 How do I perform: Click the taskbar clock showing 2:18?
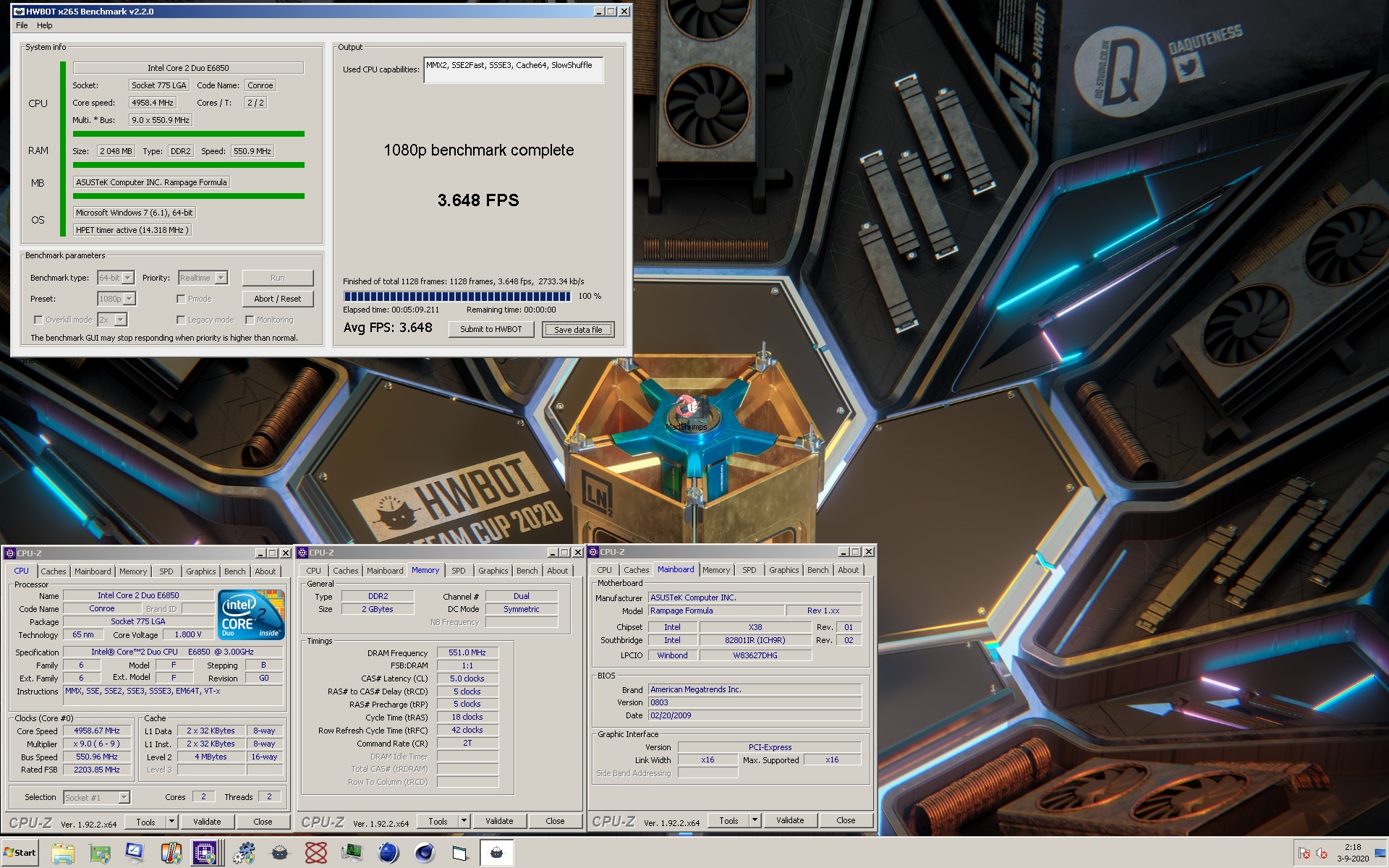click(x=1352, y=853)
